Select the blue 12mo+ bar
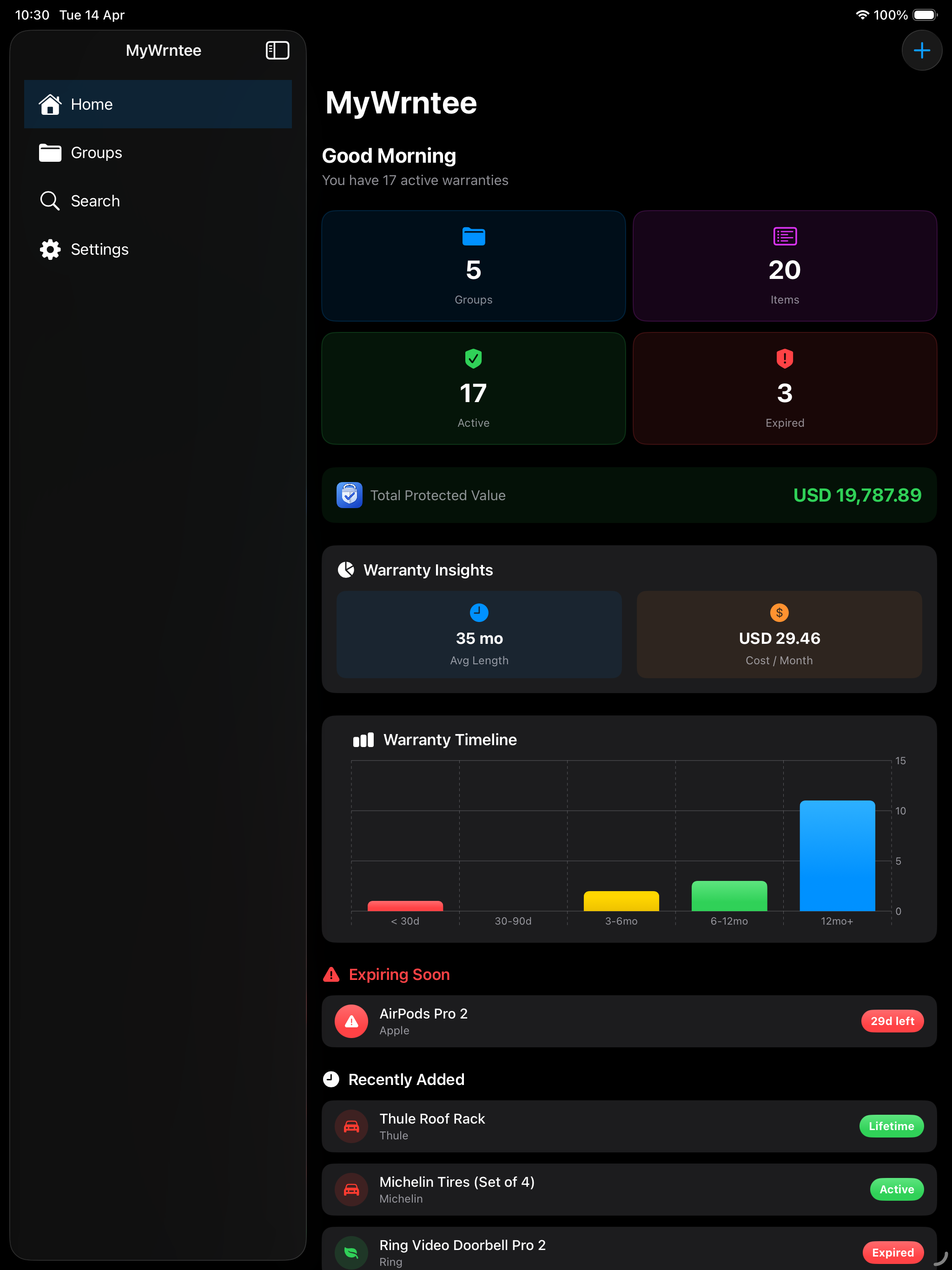The height and width of the screenshot is (1270, 952). pos(837,855)
